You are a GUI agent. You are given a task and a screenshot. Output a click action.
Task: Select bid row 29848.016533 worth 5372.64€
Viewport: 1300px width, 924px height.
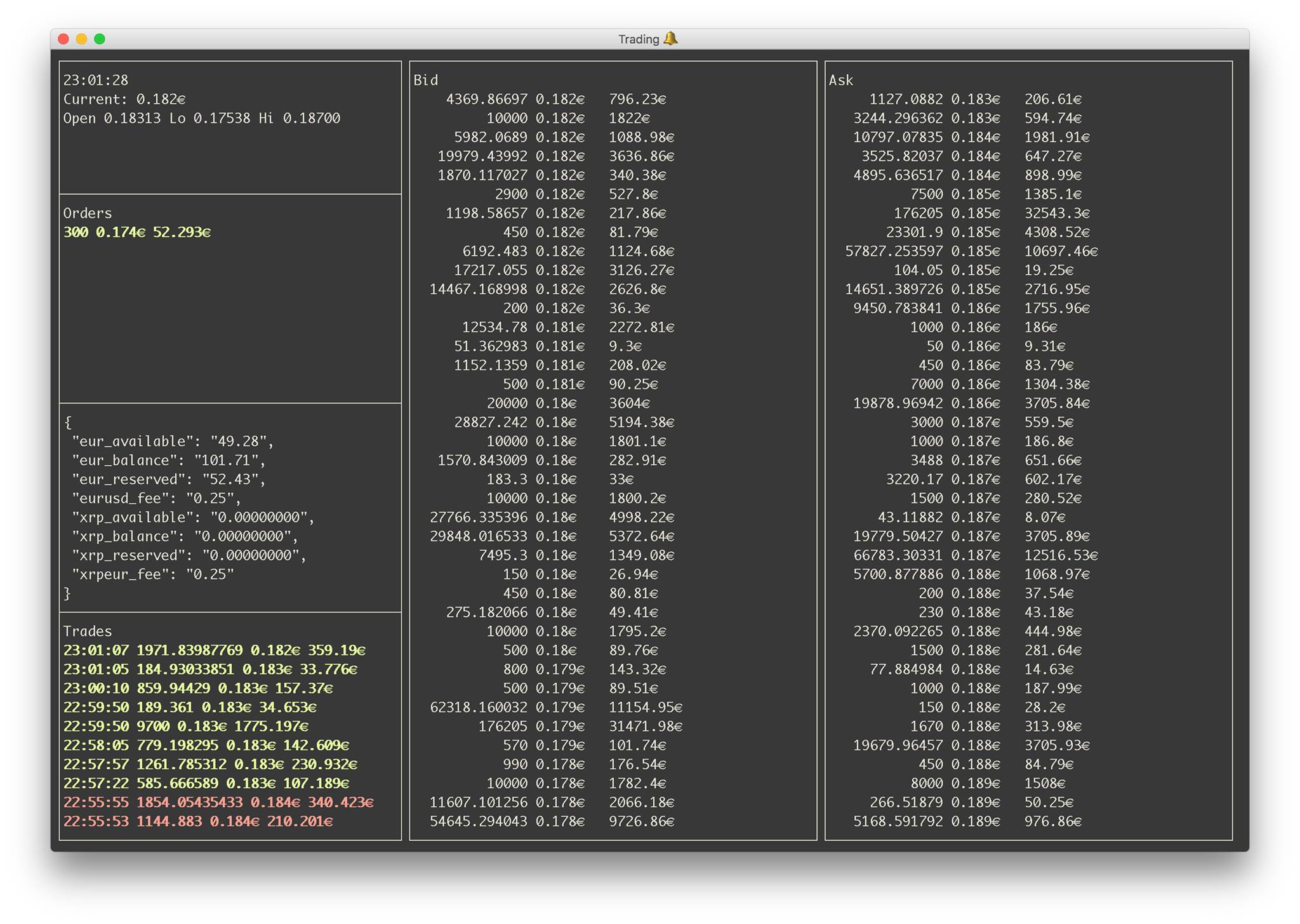click(552, 536)
